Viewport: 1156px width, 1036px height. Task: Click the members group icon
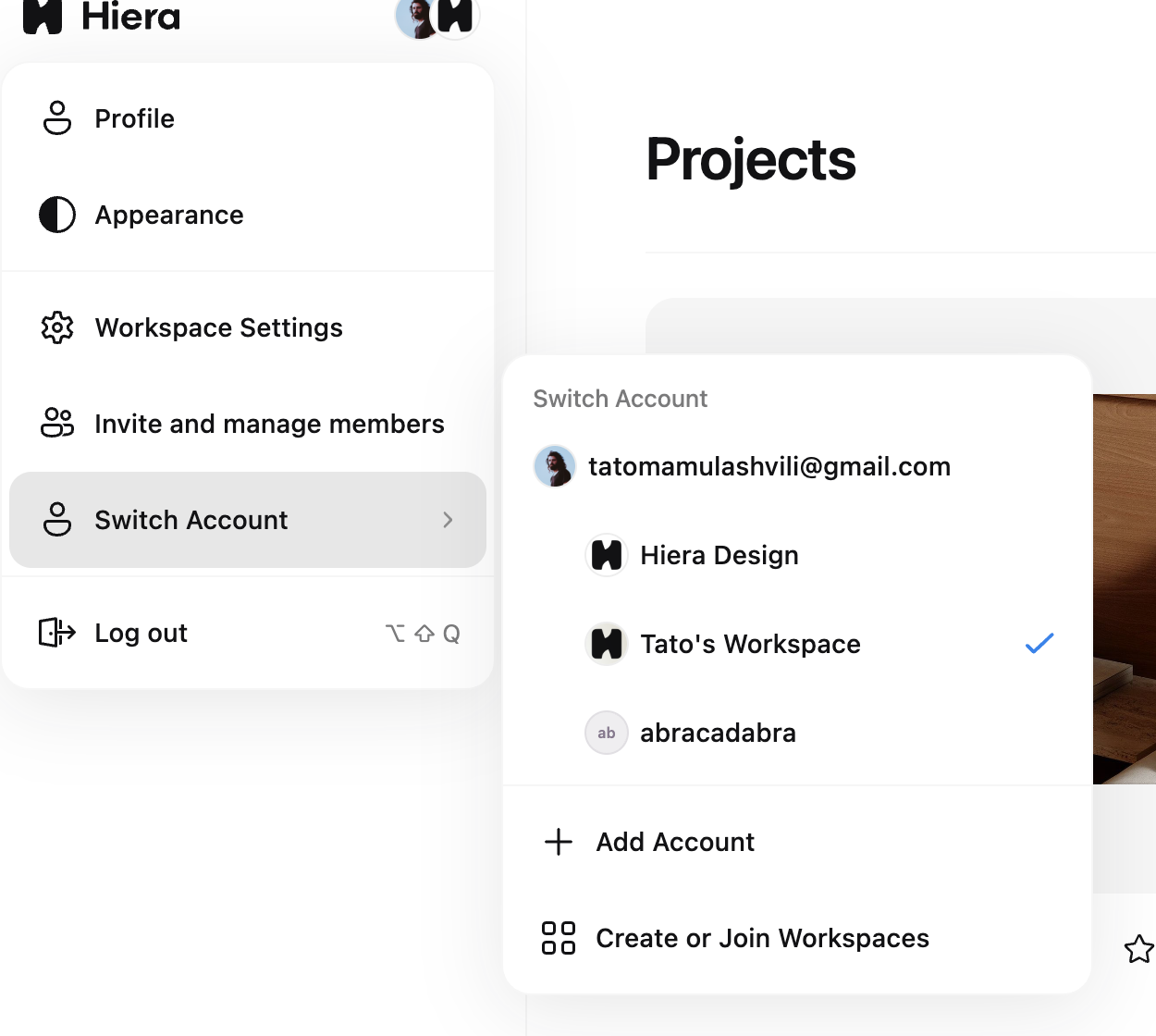(x=57, y=423)
